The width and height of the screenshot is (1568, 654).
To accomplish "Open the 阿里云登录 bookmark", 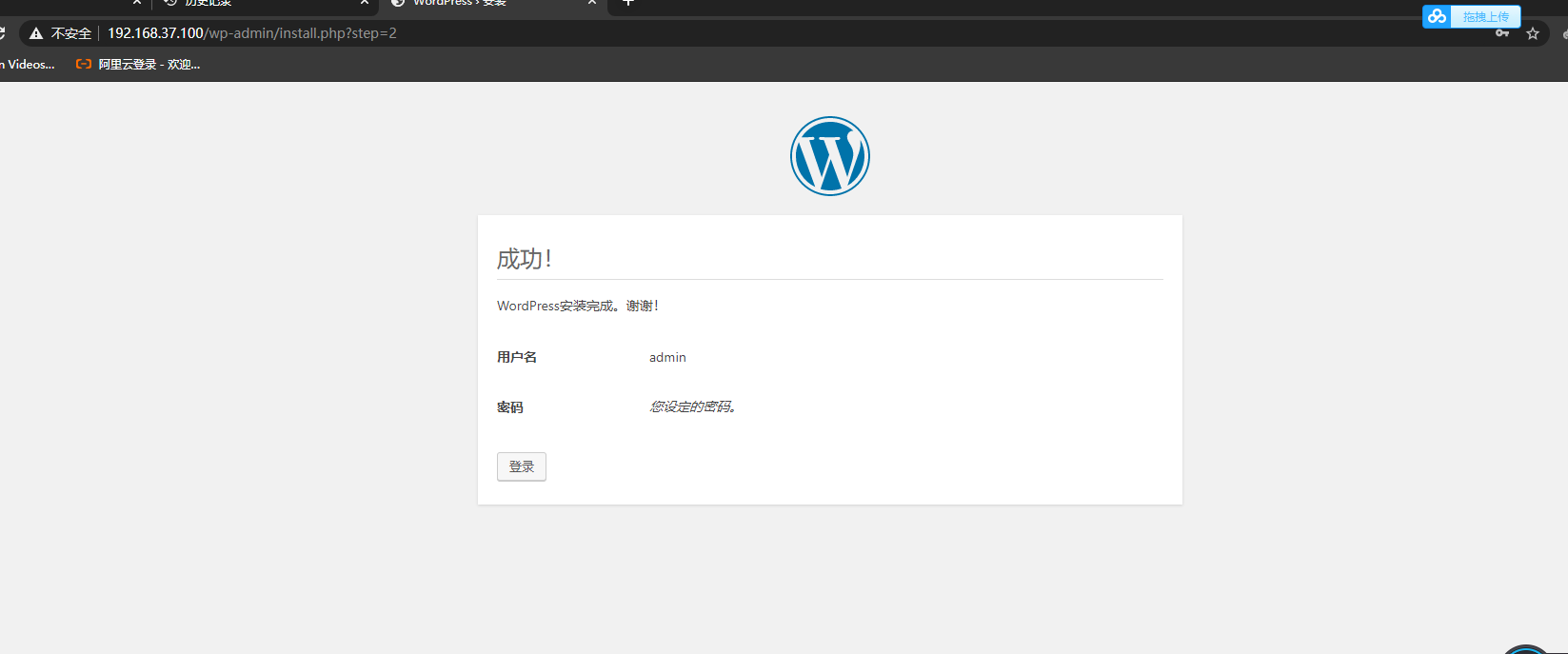I will click(139, 65).
